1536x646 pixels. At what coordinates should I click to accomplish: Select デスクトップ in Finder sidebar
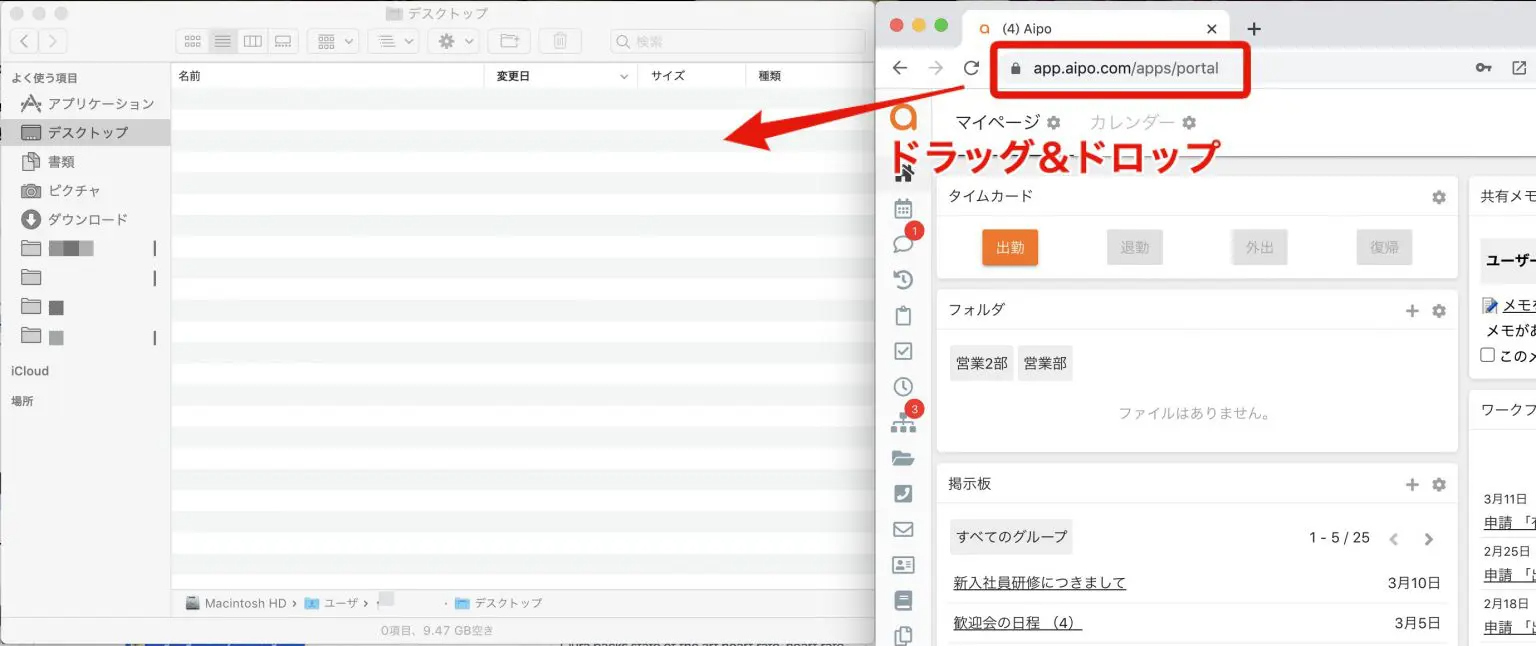[87, 132]
